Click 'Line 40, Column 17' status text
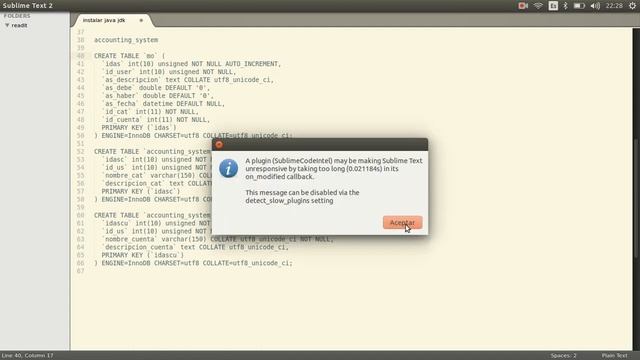The image size is (640, 360). pos(27,356)
